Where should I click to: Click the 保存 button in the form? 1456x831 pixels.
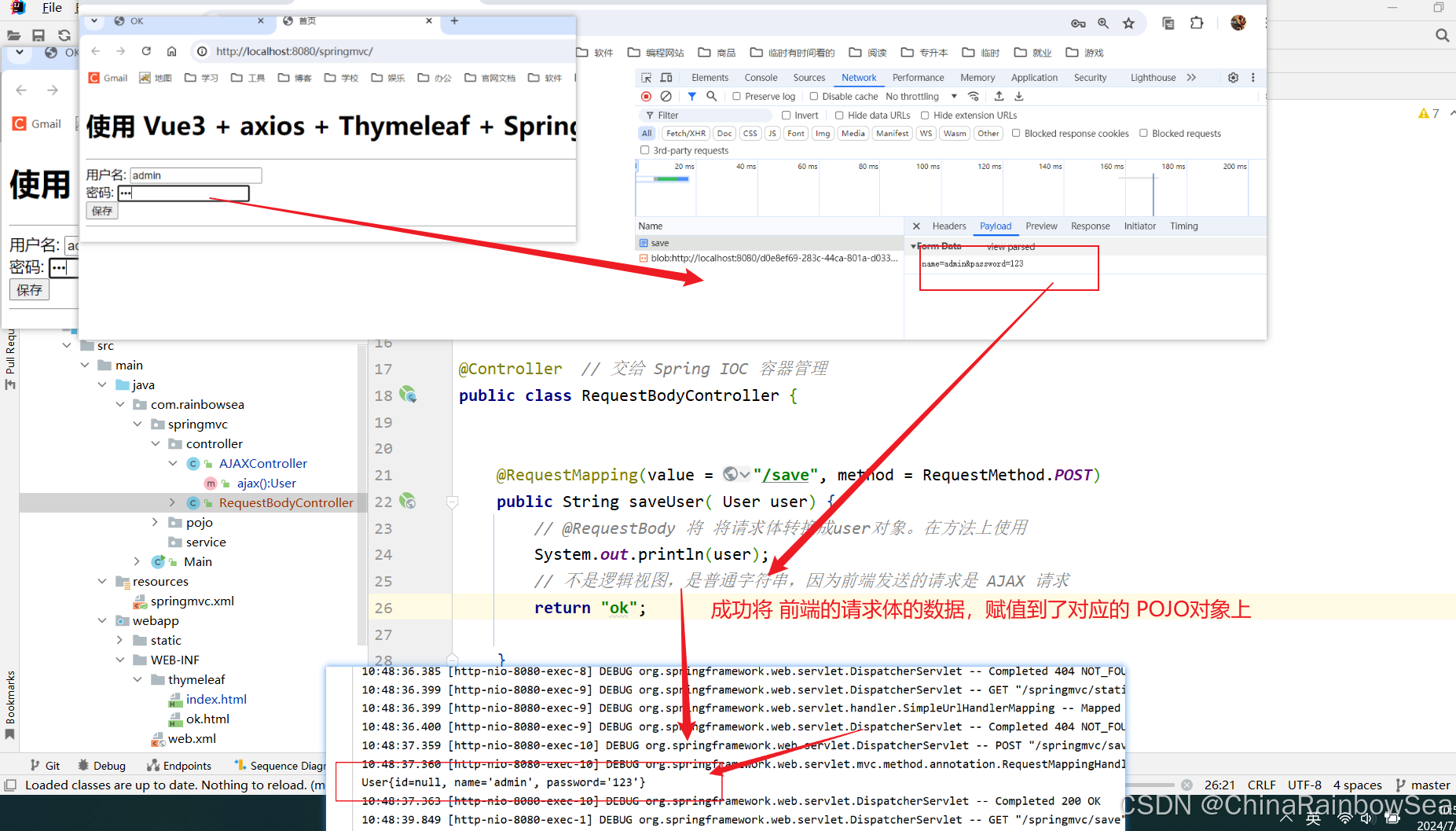102,211
